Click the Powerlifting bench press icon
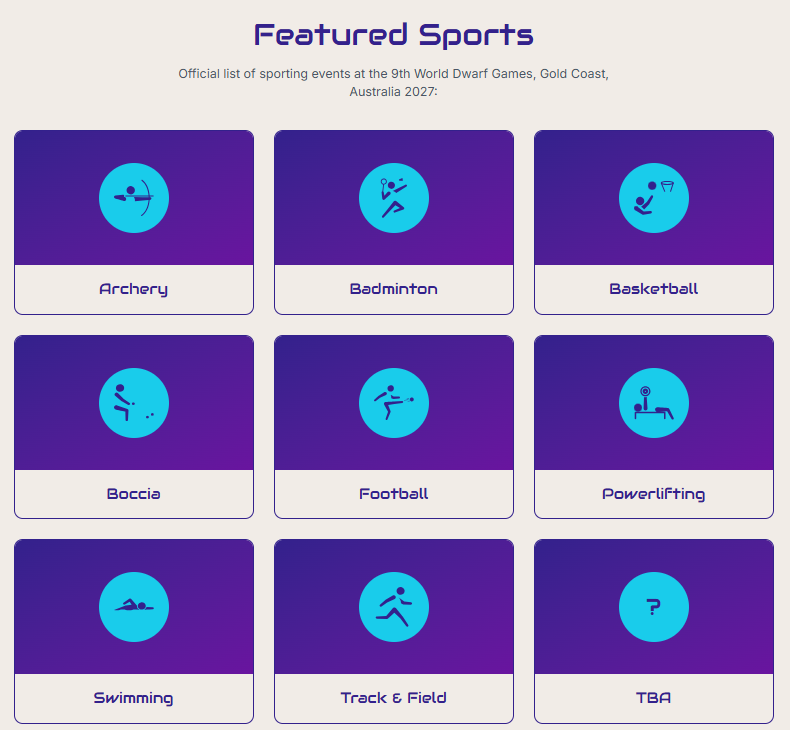 (654, 403)
